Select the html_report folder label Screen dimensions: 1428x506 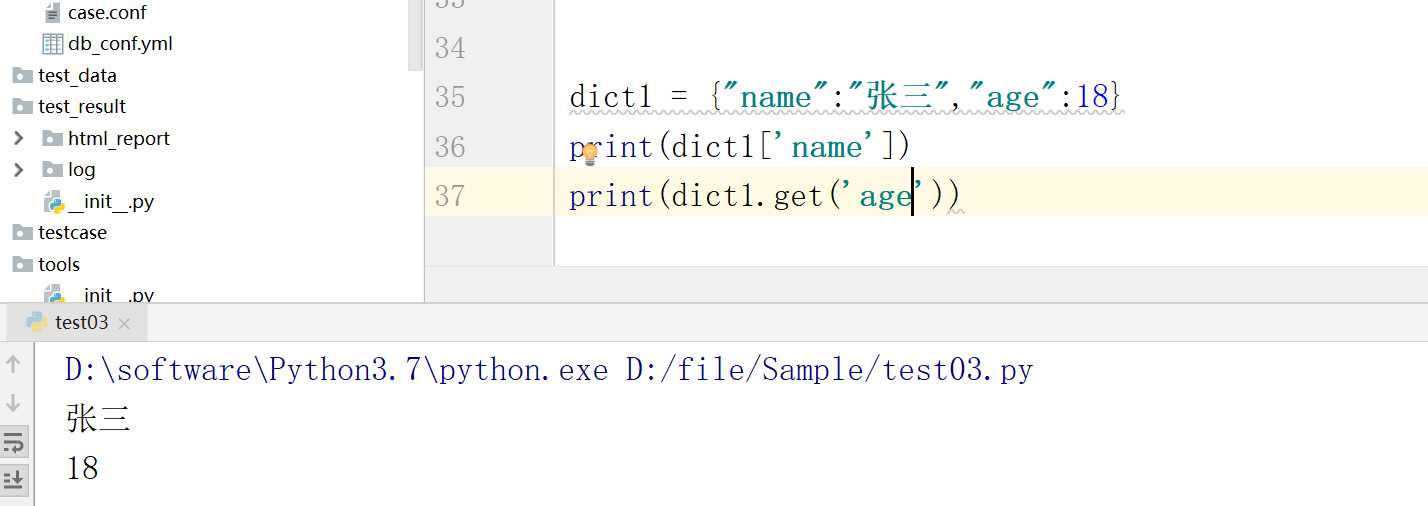(x=119, y=138)
